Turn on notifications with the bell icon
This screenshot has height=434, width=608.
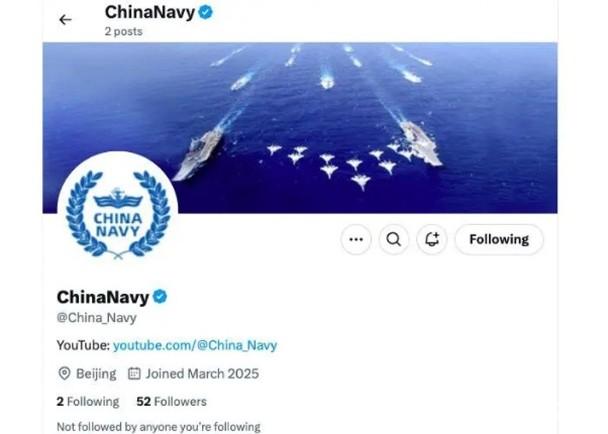coord(432,239)
